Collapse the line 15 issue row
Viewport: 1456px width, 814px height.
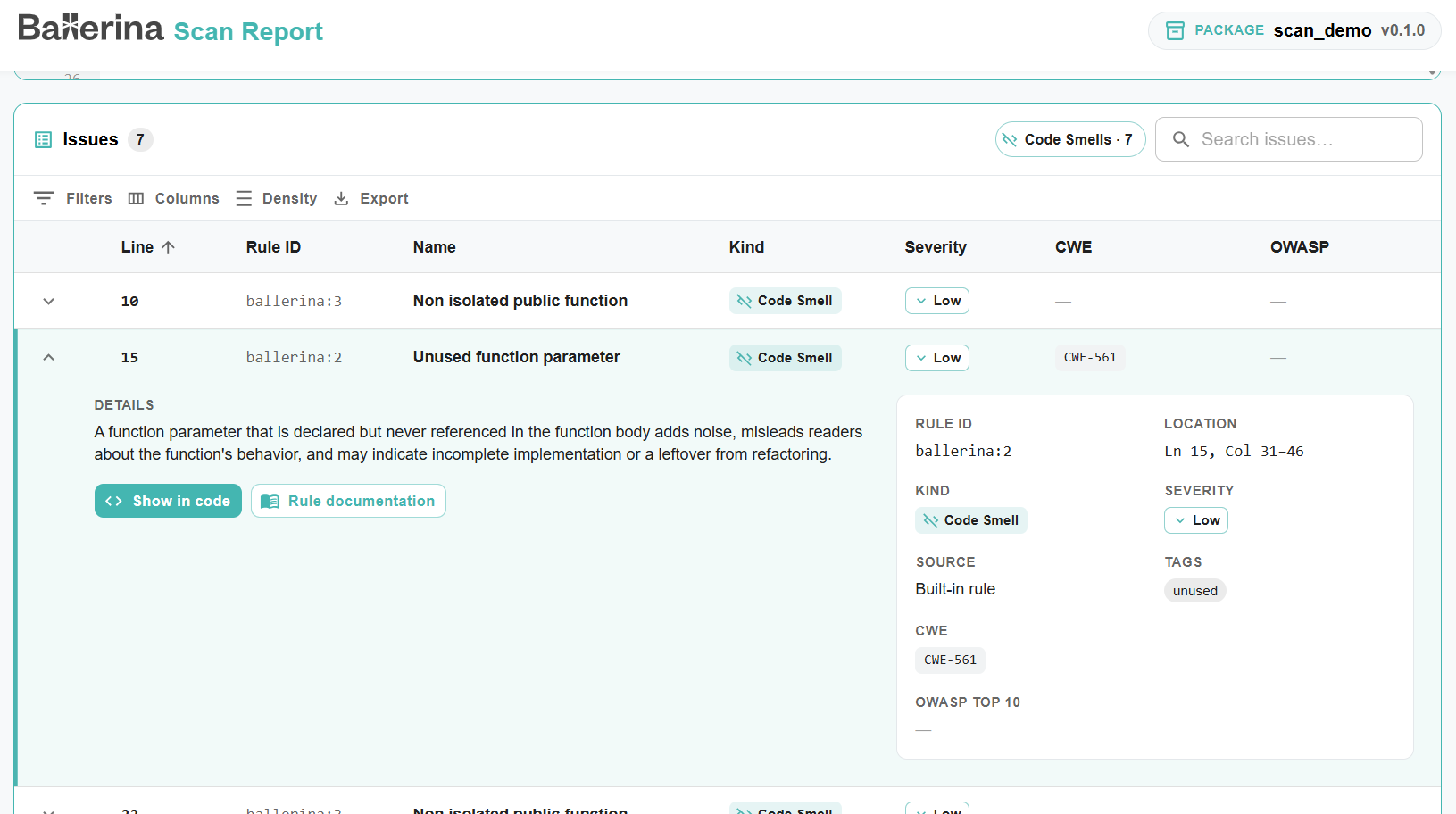(x=49, y=357)
